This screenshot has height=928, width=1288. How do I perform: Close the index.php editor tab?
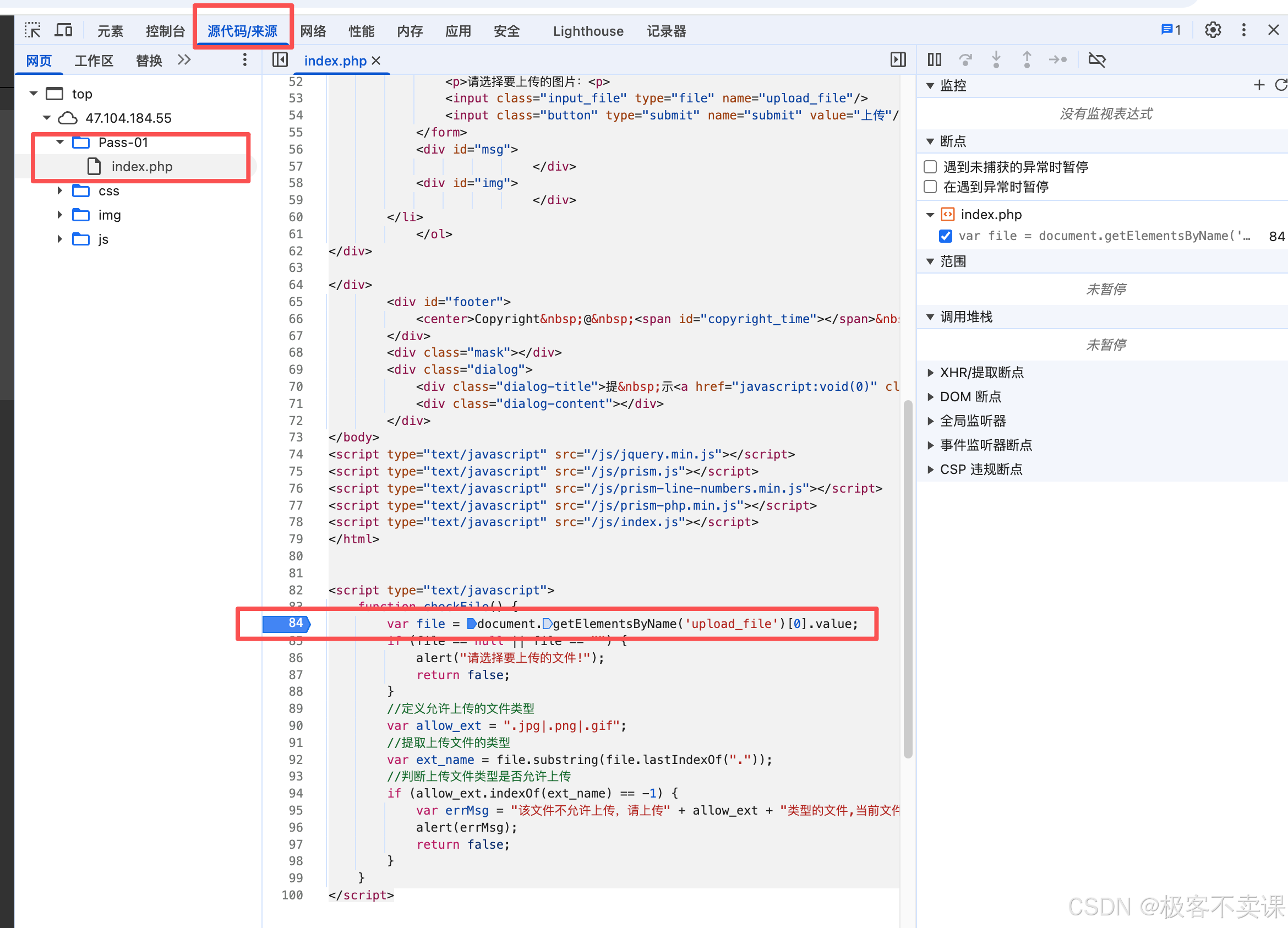click(376, 61)
